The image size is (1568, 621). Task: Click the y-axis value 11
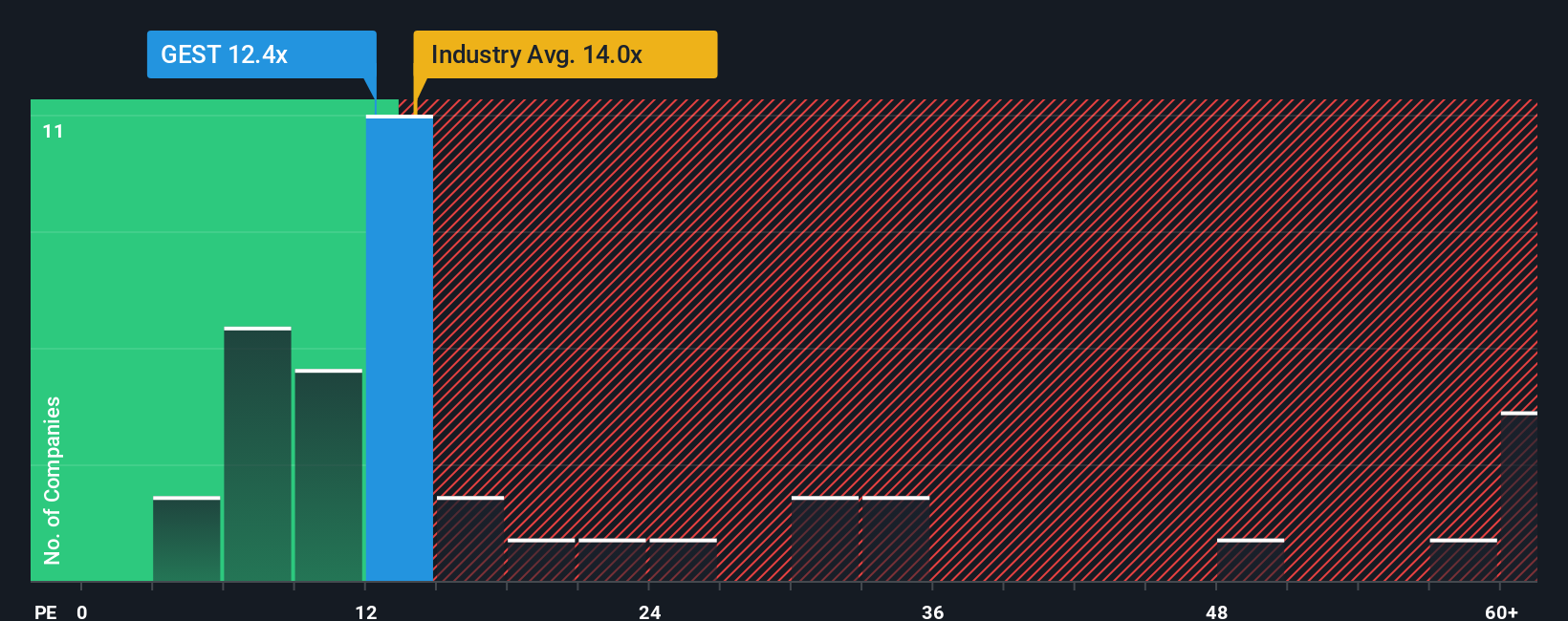pyautogui.click(x=54, y=131)
